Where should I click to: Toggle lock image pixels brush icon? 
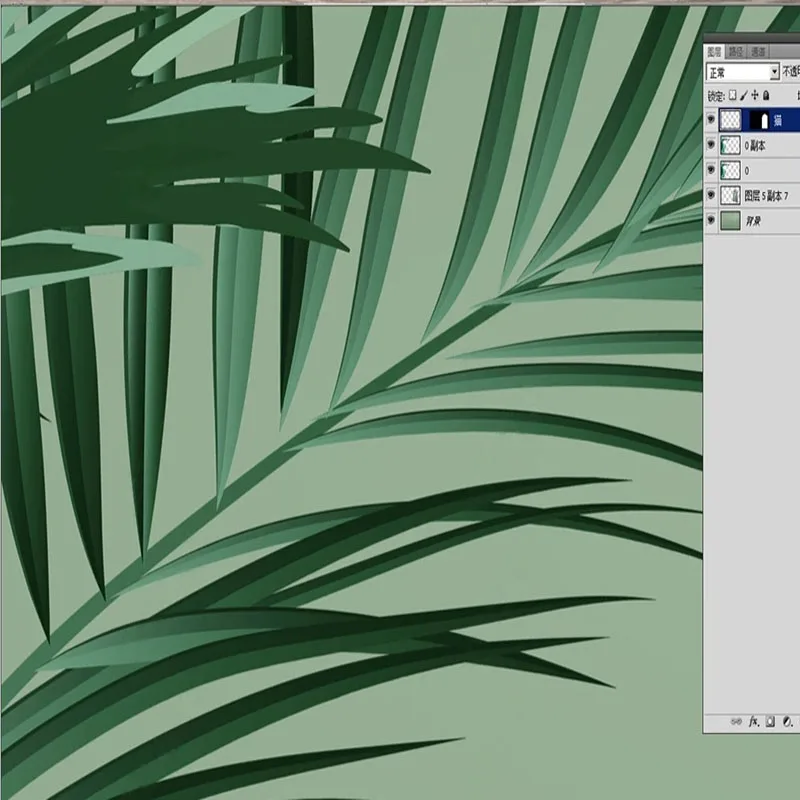[744, 95]
